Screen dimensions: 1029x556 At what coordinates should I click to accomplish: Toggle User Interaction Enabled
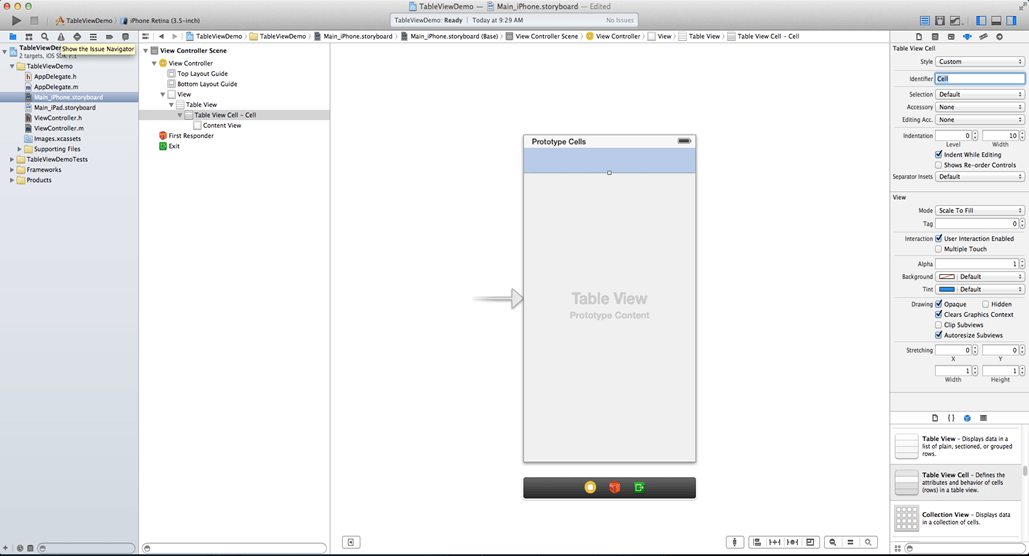click(x=938, y=239)
